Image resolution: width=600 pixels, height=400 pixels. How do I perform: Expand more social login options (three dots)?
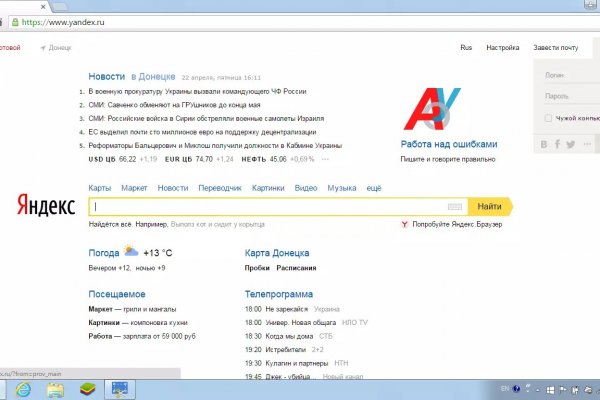585,144
